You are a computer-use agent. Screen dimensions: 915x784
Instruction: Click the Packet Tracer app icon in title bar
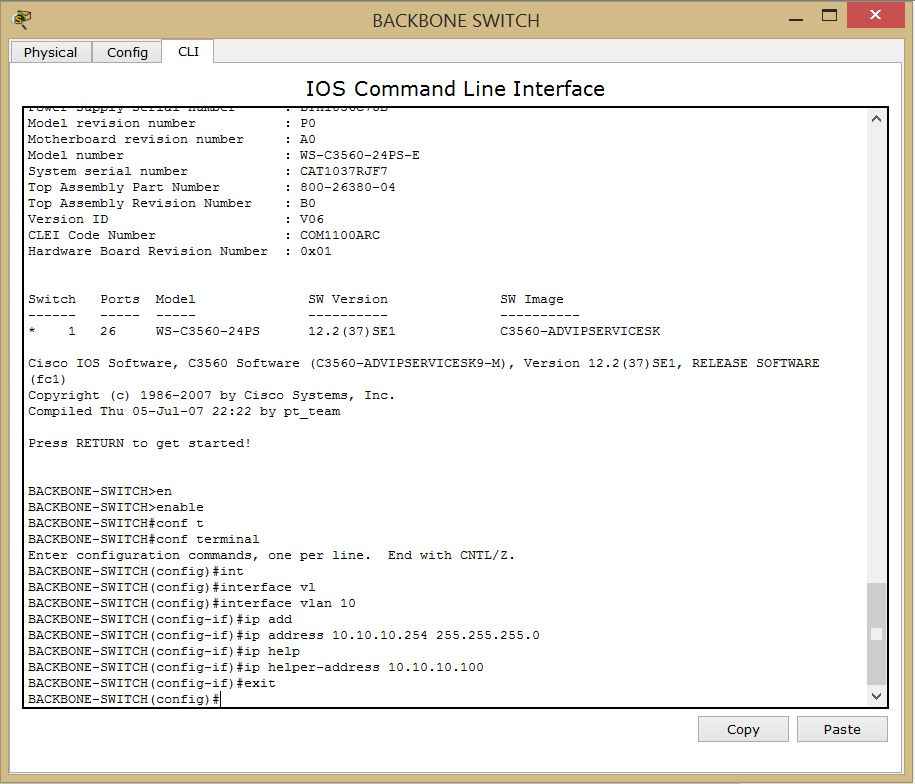tap(22, 20)
